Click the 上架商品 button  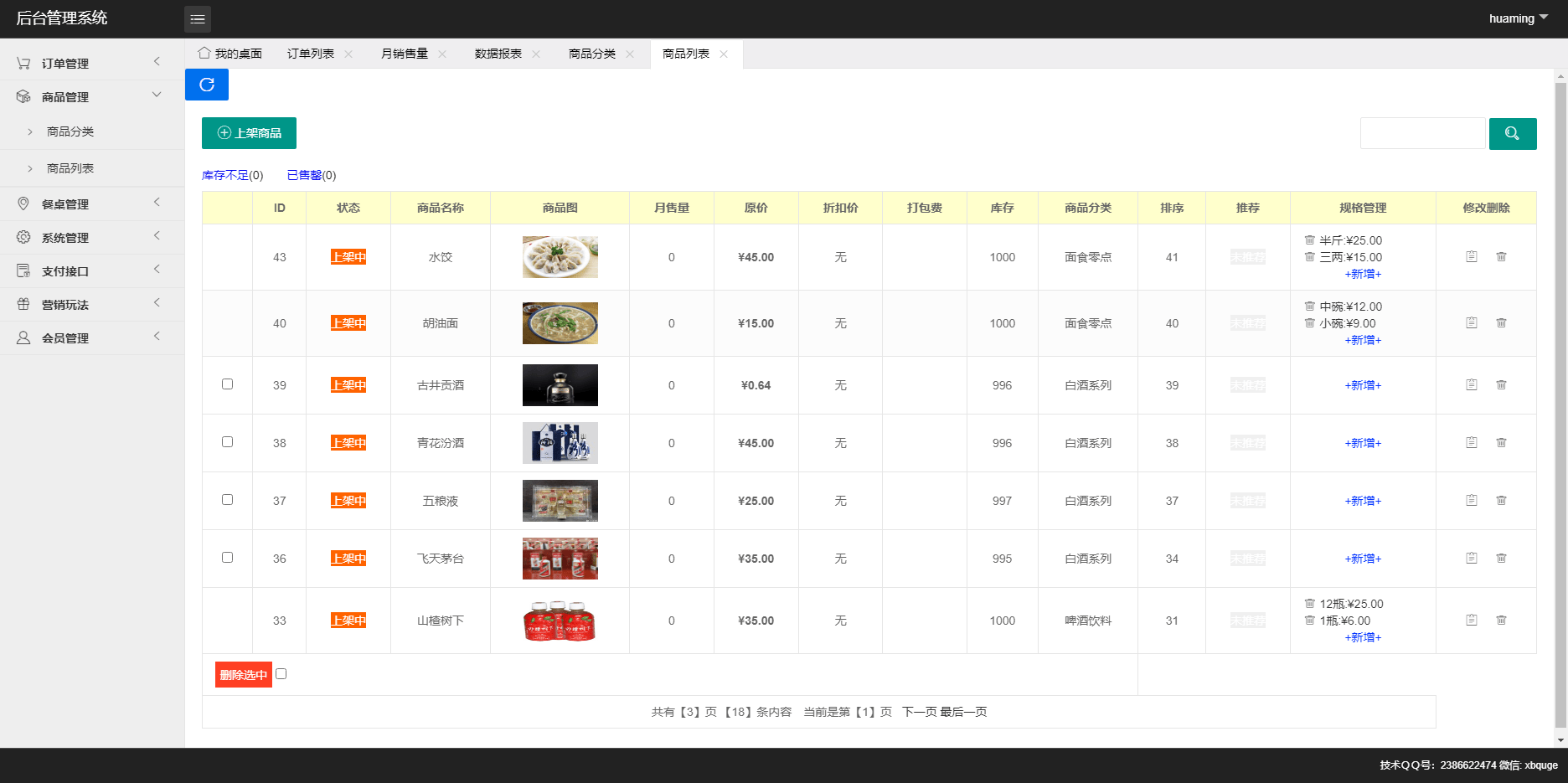(x=249, y=133)
